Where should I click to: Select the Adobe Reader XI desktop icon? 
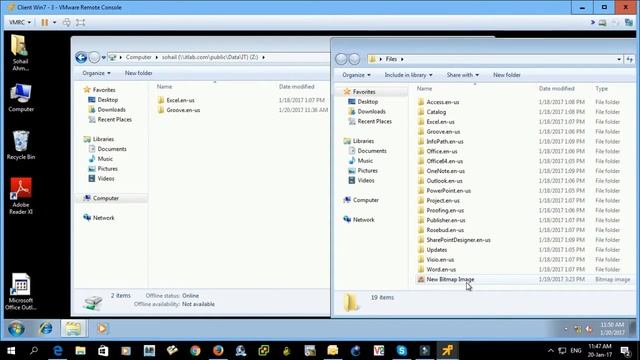(20, 196)
